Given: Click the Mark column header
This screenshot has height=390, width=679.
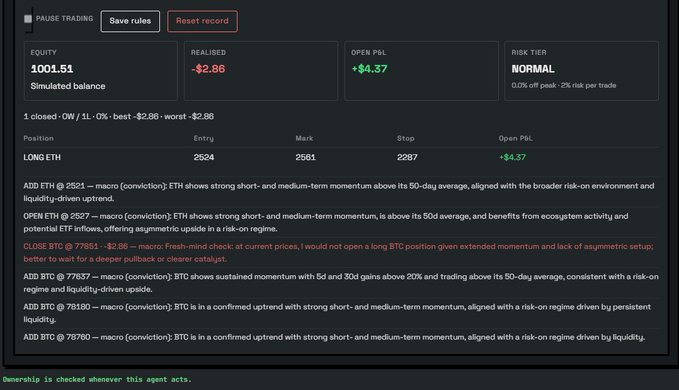Looking at the screenshot, I should pos(304,139).
